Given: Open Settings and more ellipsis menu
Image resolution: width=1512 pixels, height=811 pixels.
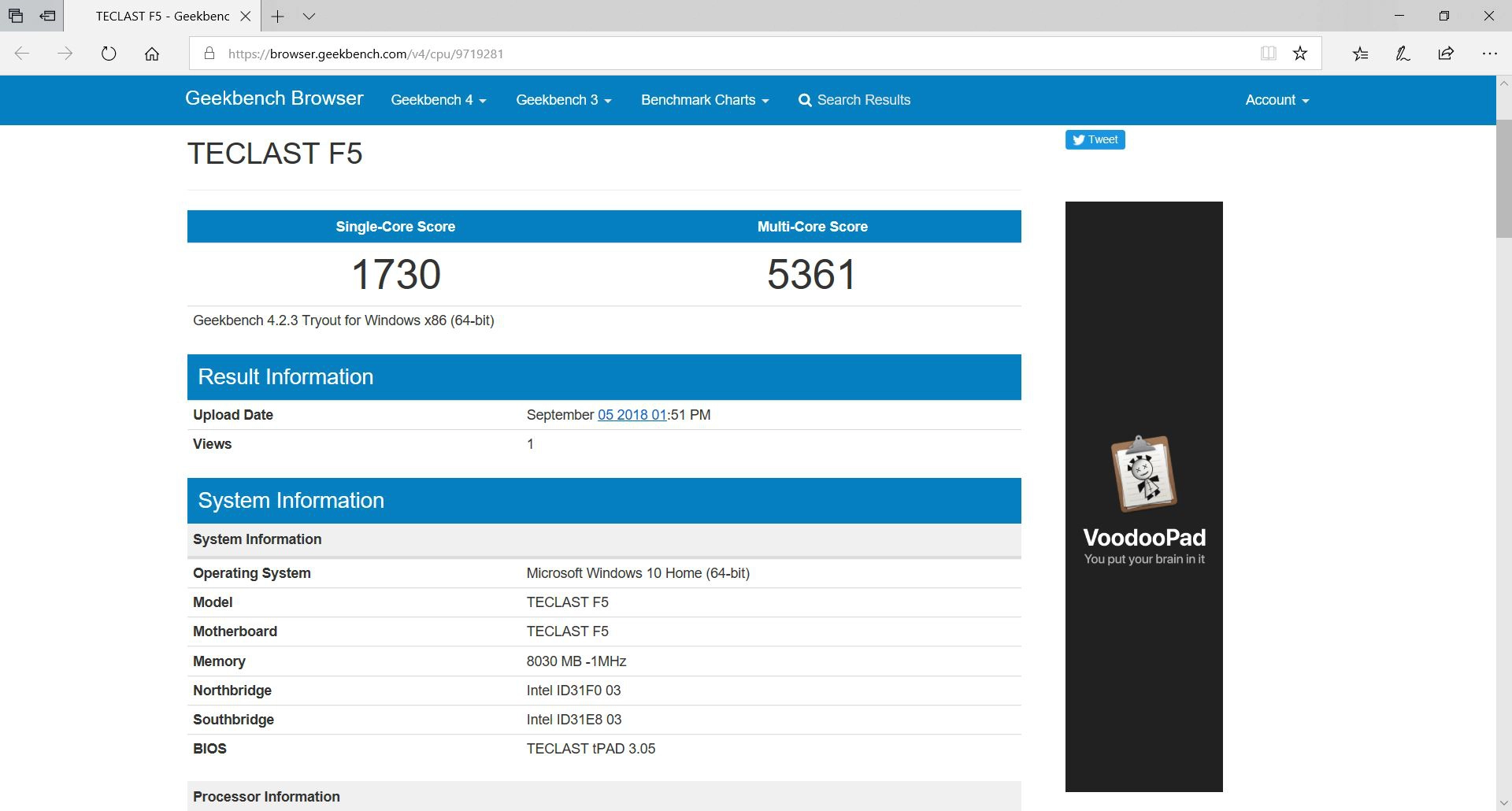Looking at the screenshot, I should 1489,54.
